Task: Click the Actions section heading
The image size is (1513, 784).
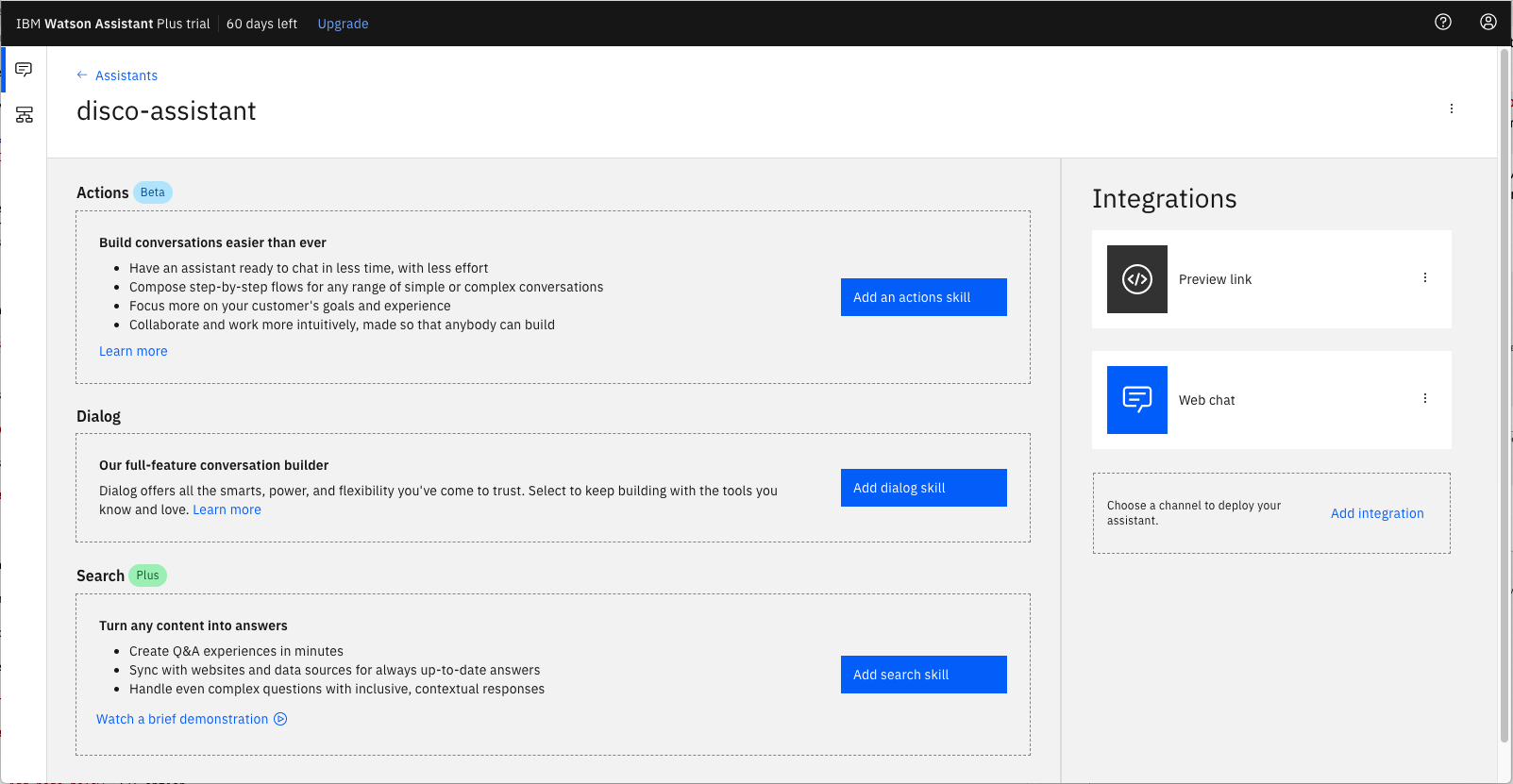Action: click(102, 192)
